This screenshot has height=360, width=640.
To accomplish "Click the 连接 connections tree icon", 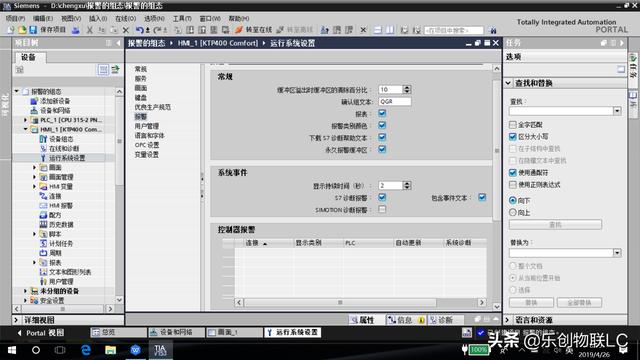I will click(43, 196).
